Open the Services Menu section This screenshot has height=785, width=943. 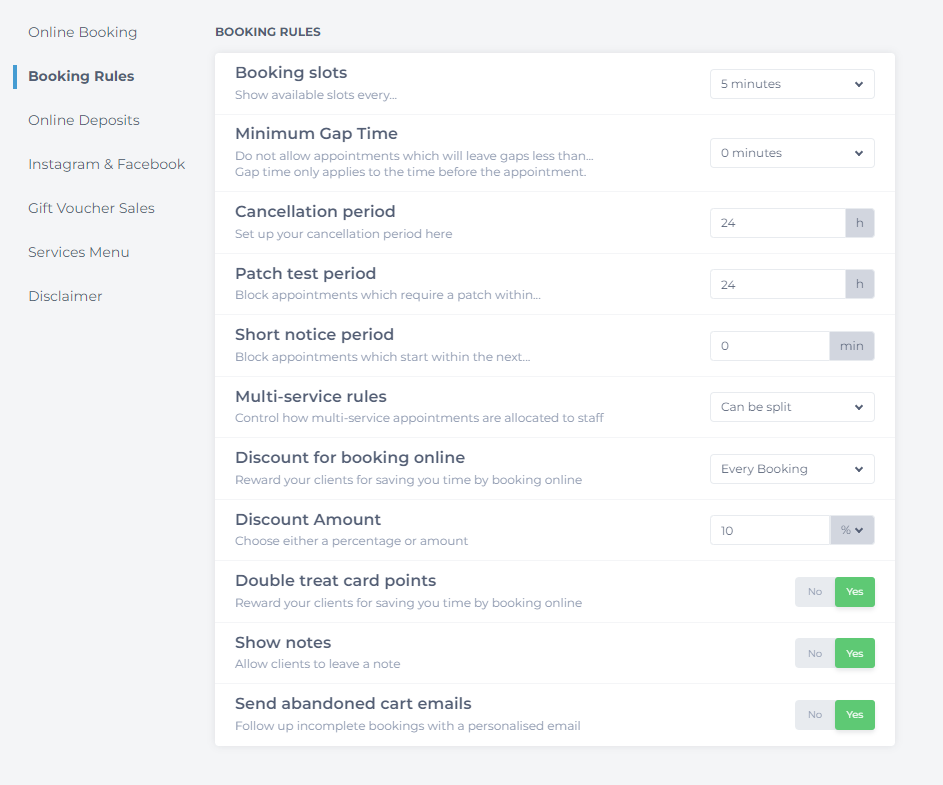click(79, 252)
